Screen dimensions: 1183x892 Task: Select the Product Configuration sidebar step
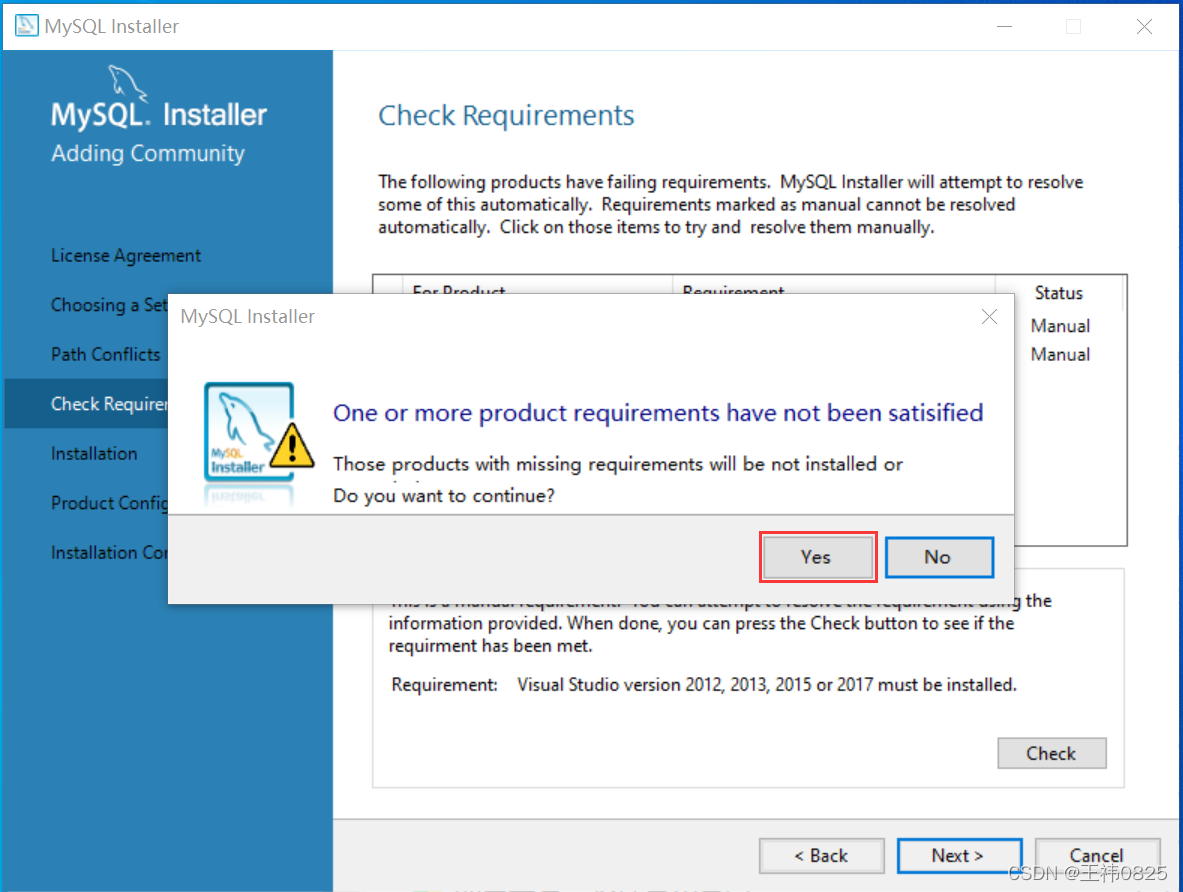point(109,503)
